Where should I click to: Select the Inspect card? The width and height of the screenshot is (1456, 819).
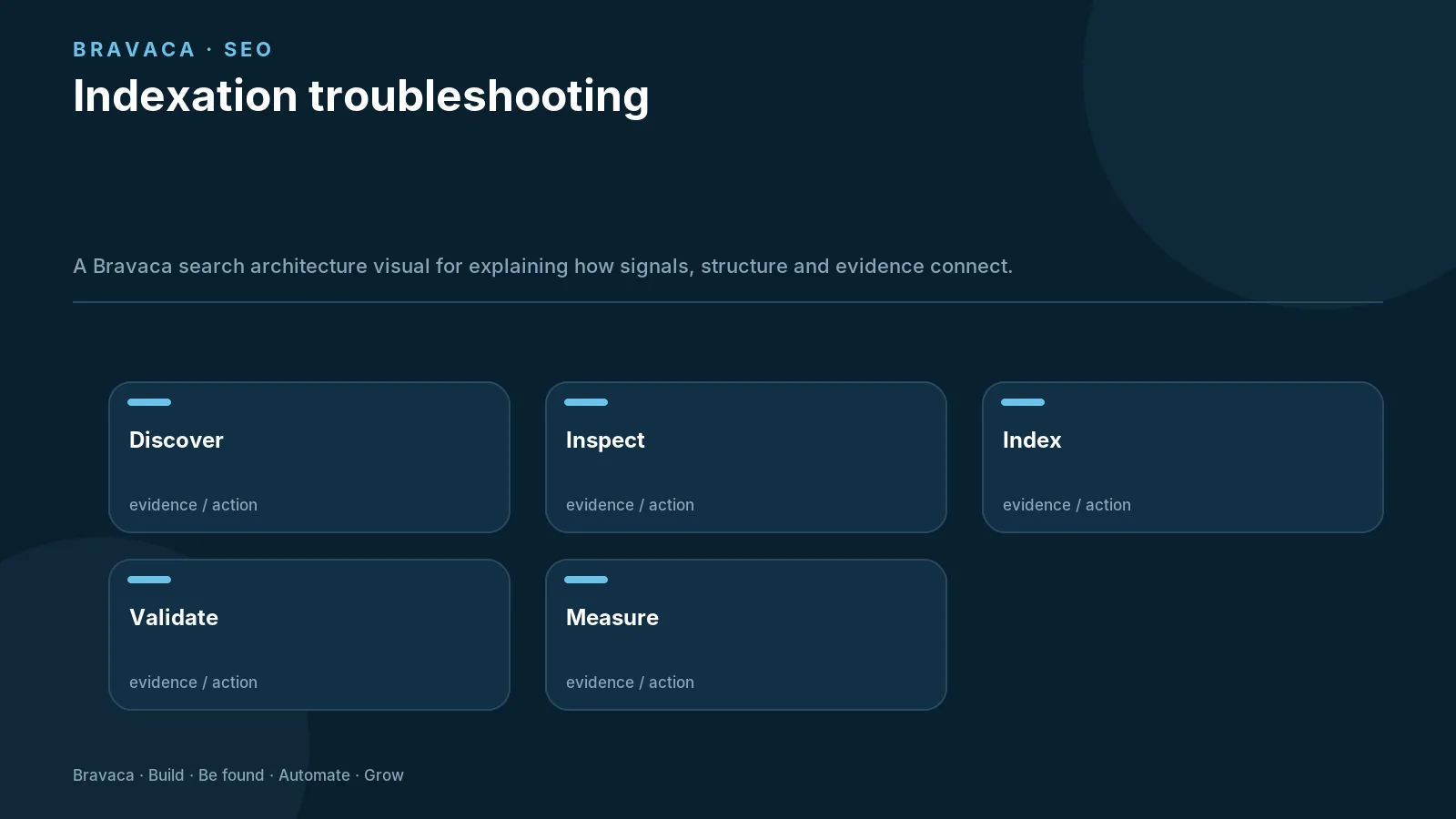click(x=746, y=457)
